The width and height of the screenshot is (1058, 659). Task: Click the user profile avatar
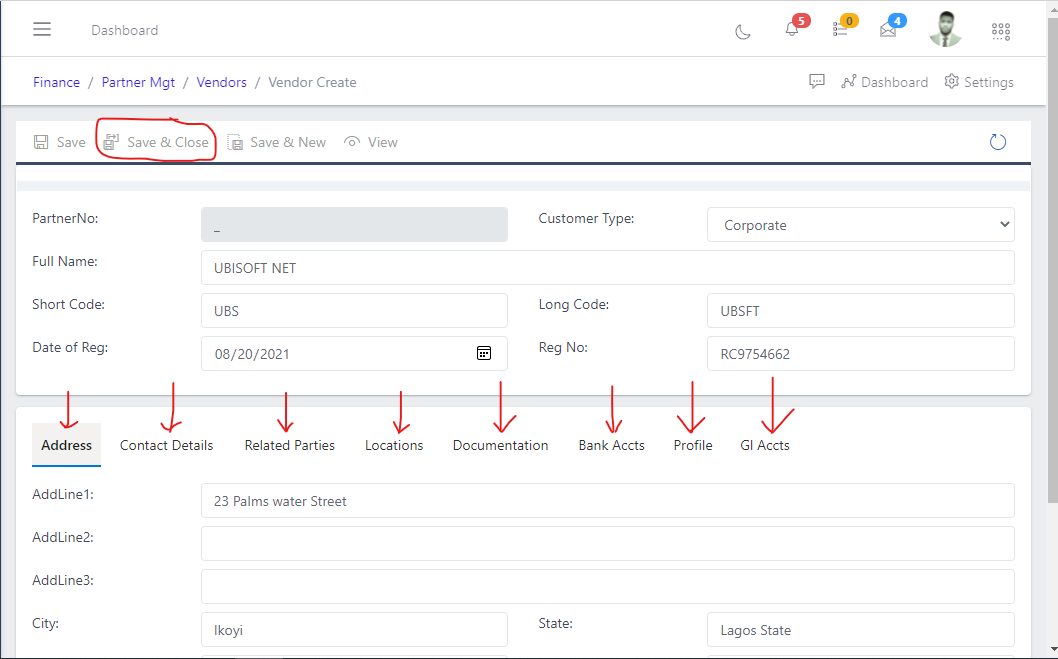[945, 29]
